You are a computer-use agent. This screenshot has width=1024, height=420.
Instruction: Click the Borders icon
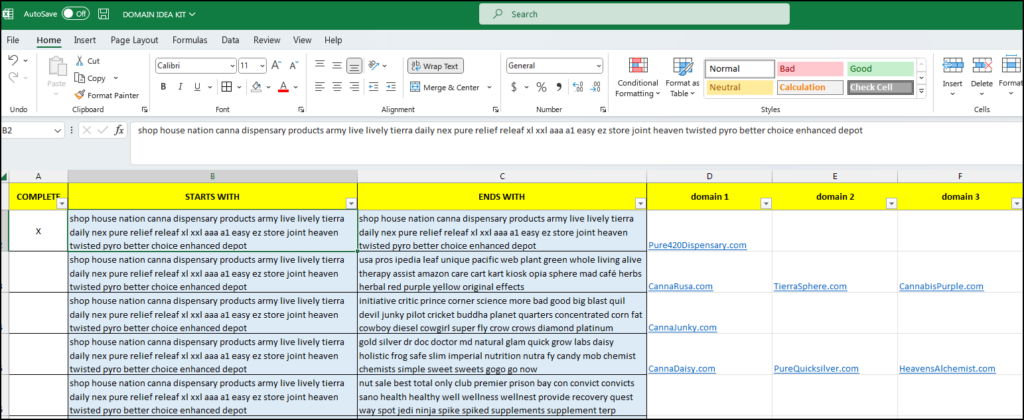coord(226,87)
